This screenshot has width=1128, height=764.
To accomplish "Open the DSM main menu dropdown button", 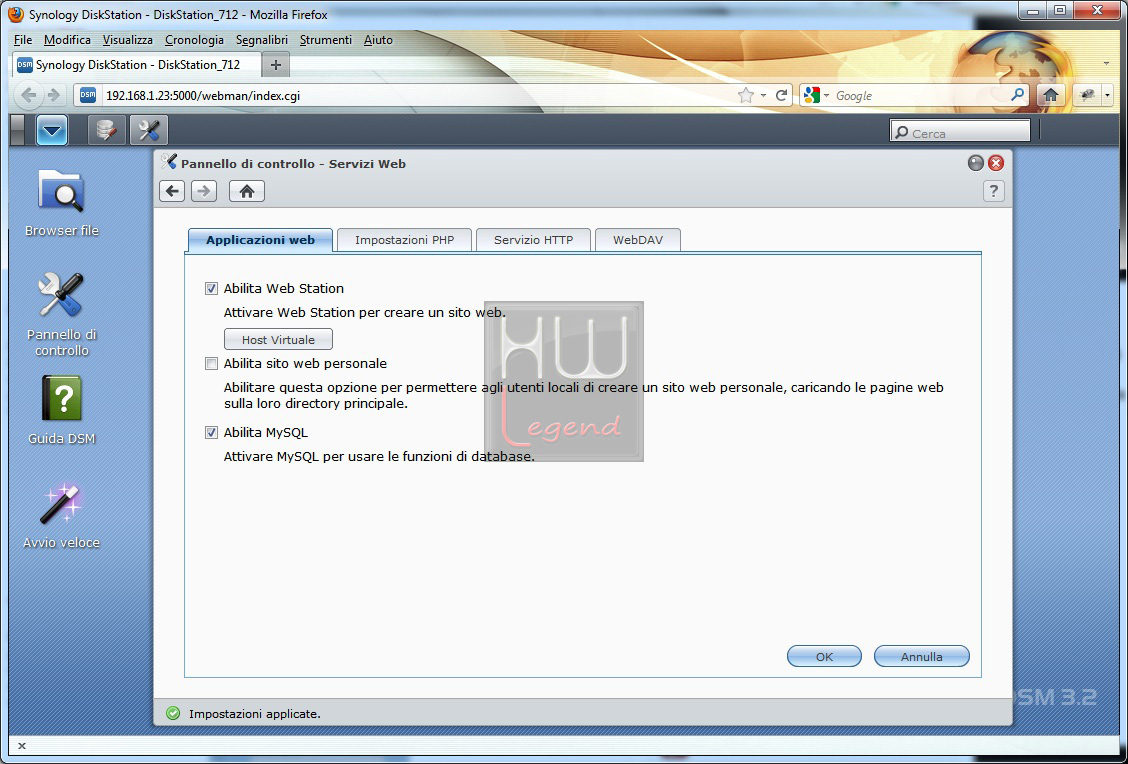I will click(x=52, y=130).
